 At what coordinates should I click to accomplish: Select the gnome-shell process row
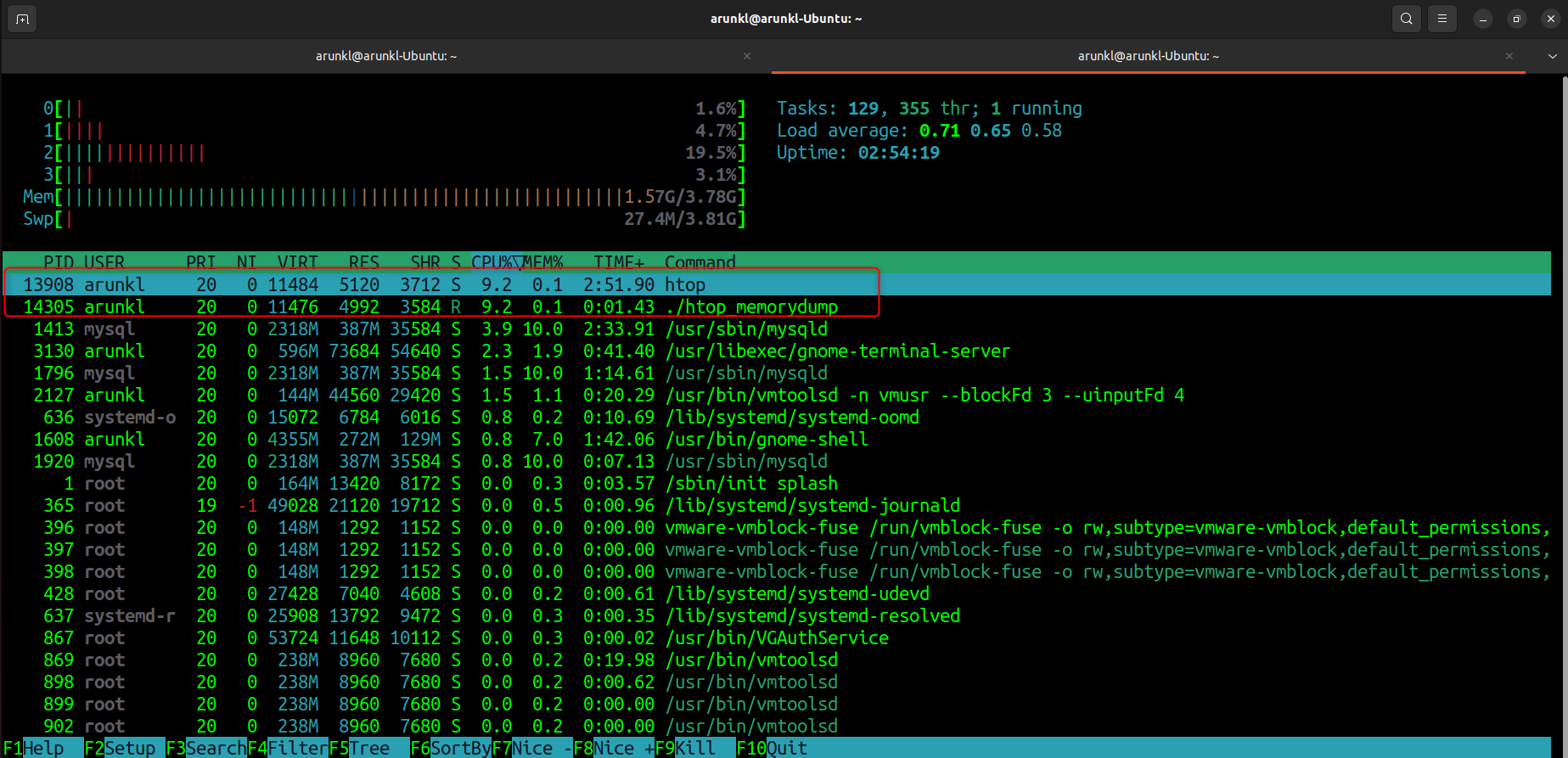click(x=777, y=439)
